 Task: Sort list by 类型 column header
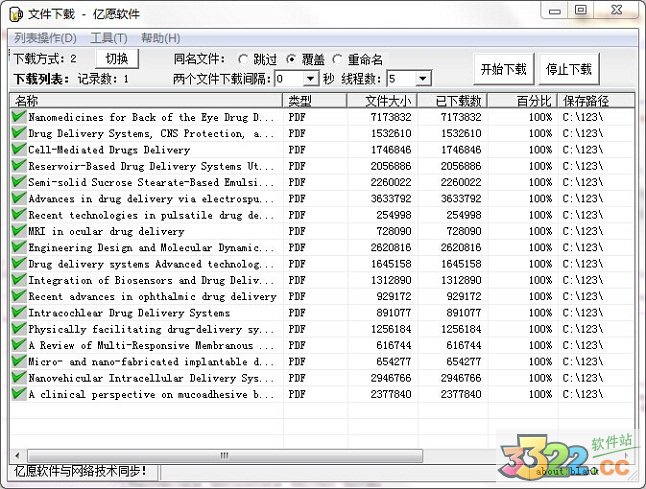pyautogui.click(x=315, y=101)
